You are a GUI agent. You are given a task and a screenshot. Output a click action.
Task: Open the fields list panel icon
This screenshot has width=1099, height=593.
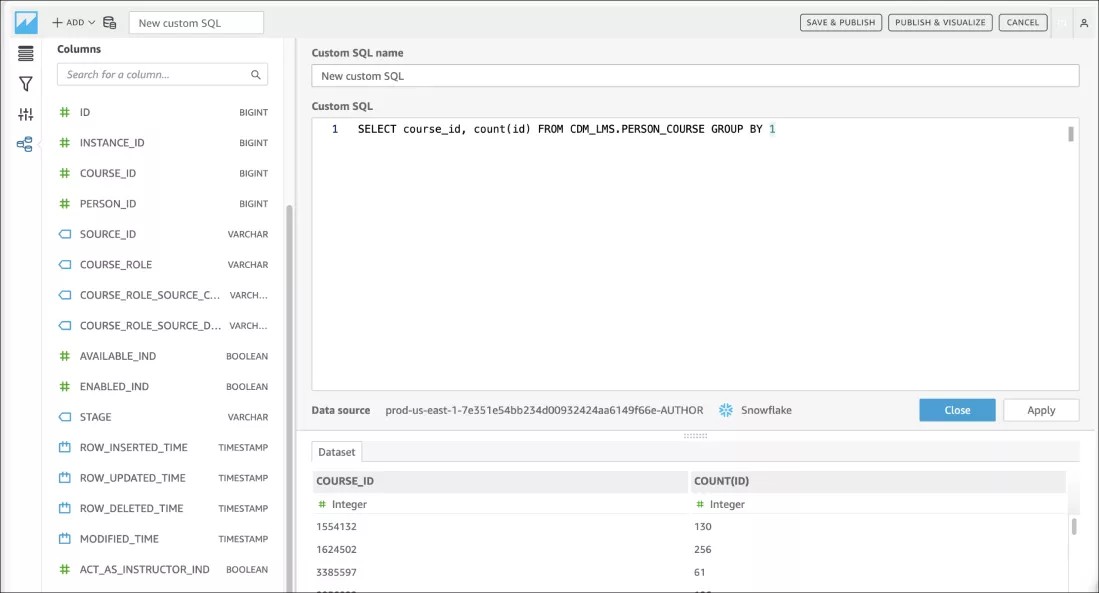(23, 53)
